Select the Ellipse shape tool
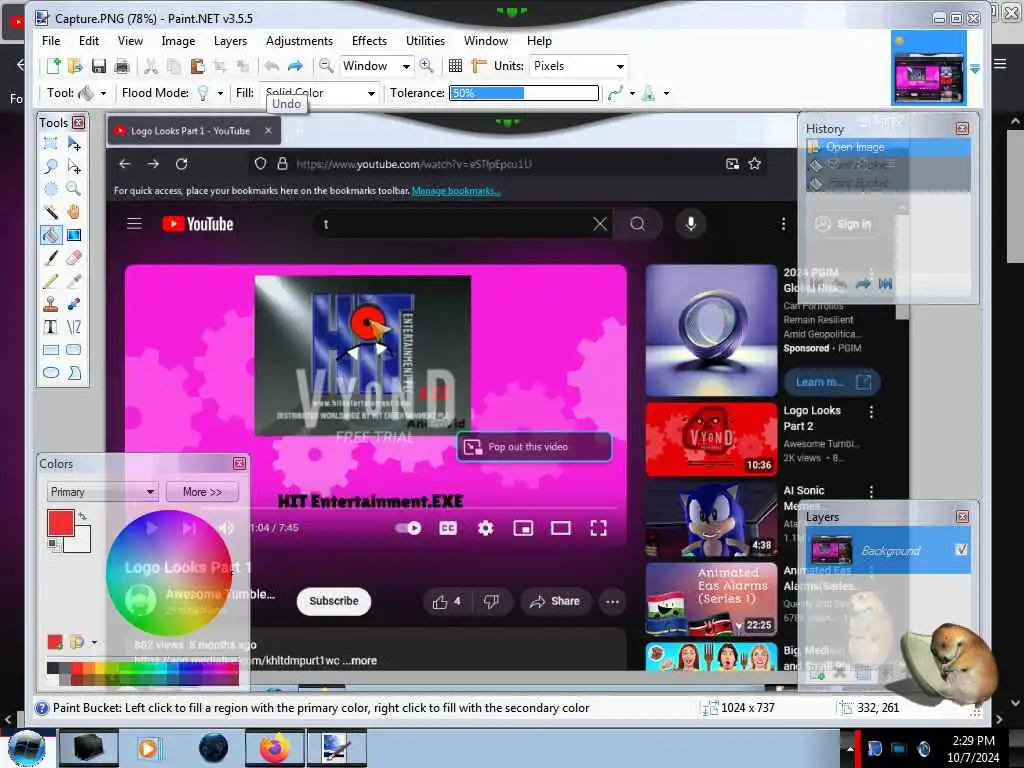This screenshot has width=1024, height=768. (50, 373)
